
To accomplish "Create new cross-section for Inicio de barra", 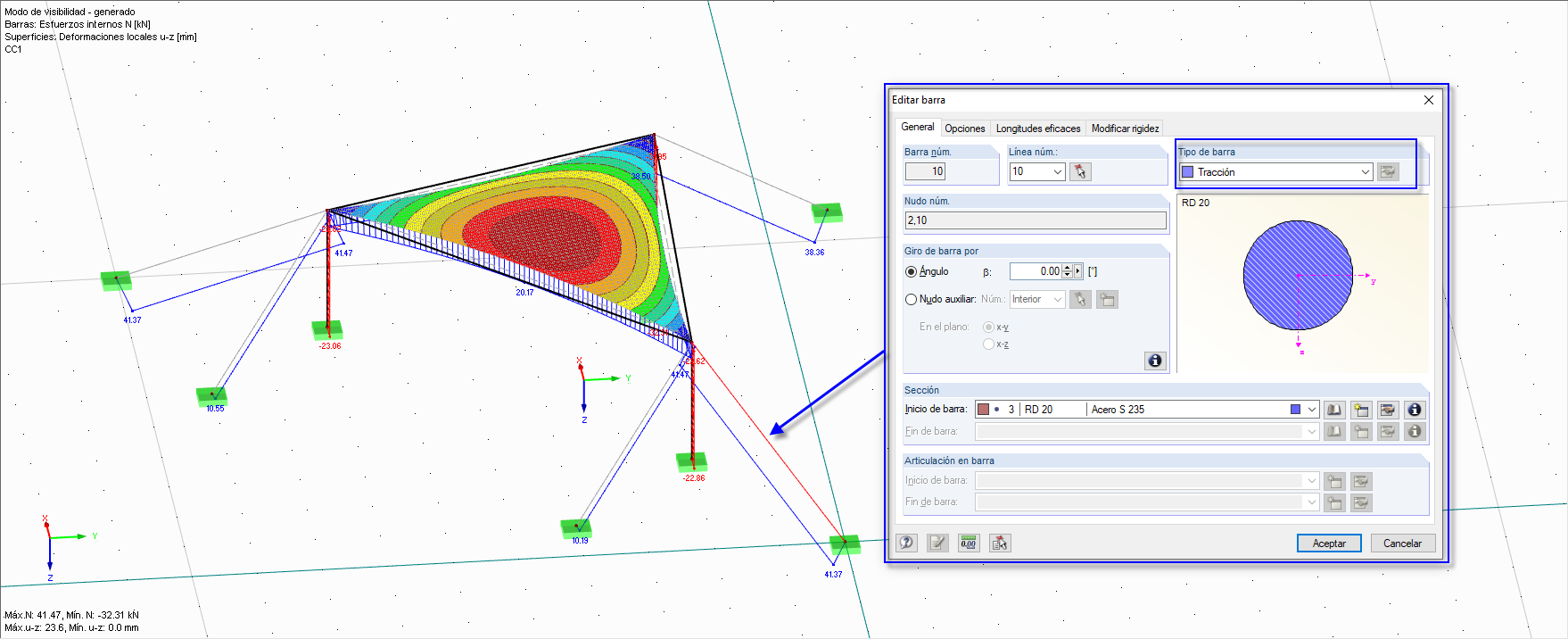I will point(1361,410).
